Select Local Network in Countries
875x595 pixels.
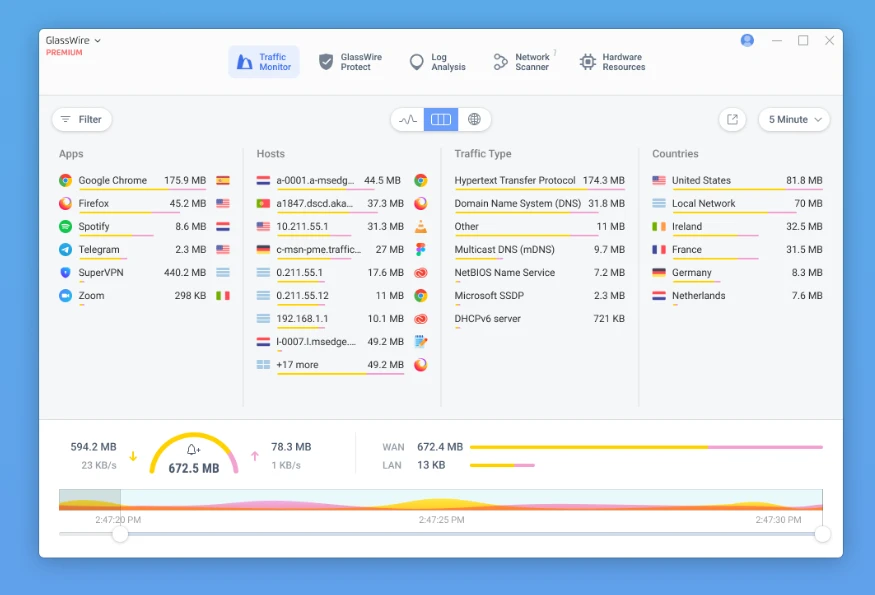click(737, 203)
